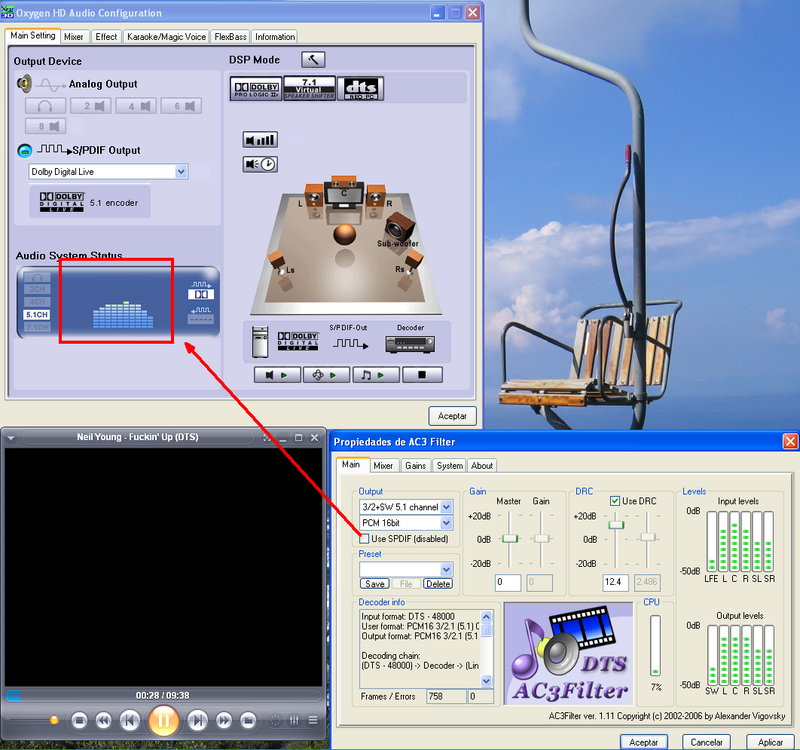Pause playback of Neil Young track
The width and height of the screenshot is (800, 750).
coord(163,720)
